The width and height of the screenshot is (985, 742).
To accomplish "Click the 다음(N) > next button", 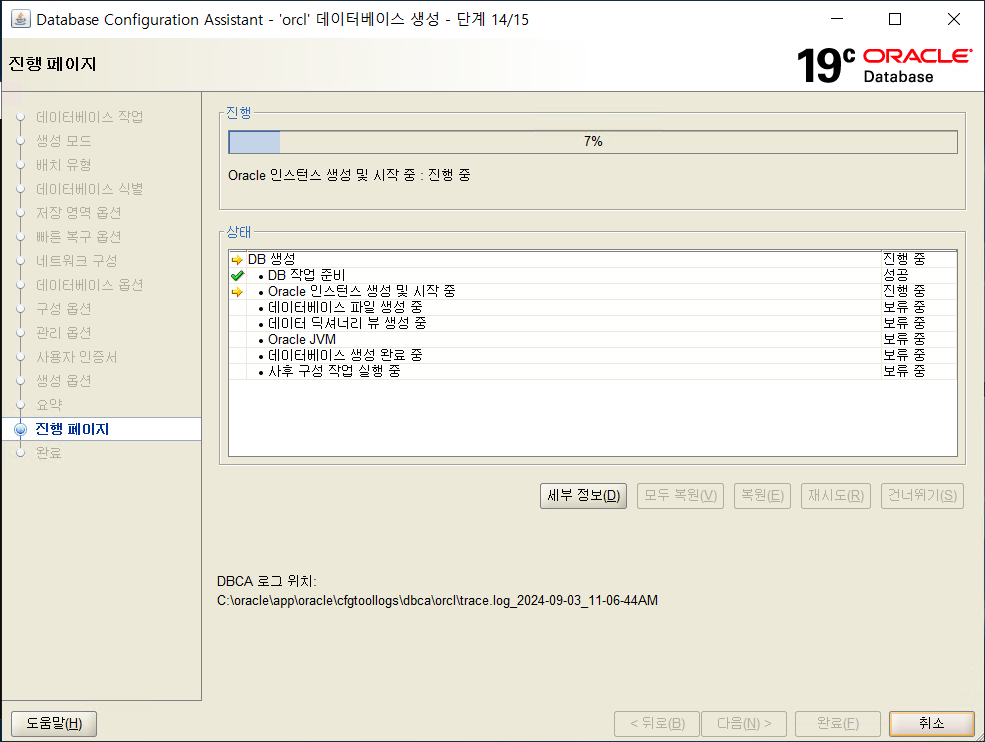I will [744, 724].
